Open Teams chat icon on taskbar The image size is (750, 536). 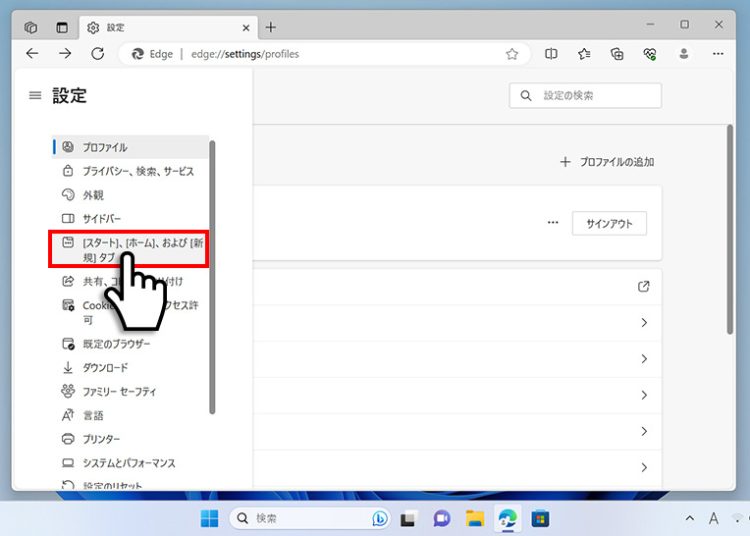click(x=441, y=518)
